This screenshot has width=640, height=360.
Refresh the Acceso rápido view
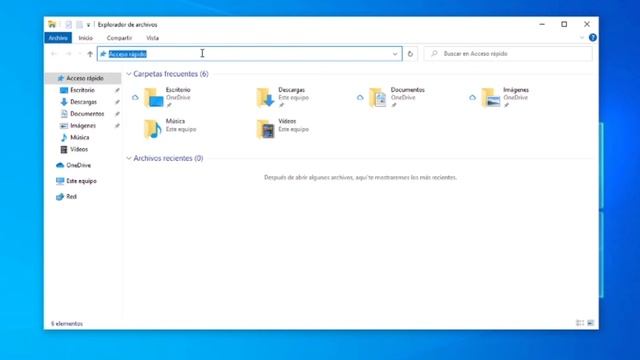pyautogui.click(x=410, y=54)
